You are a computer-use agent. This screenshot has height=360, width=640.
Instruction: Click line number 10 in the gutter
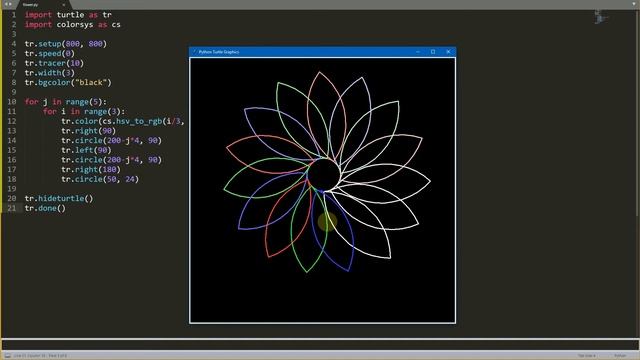click(x=12, y=102)
